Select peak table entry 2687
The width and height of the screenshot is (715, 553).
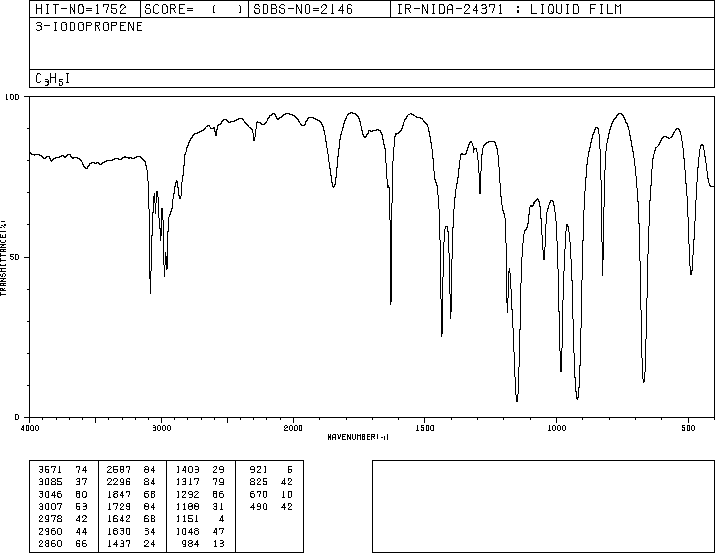coord(119,470)
